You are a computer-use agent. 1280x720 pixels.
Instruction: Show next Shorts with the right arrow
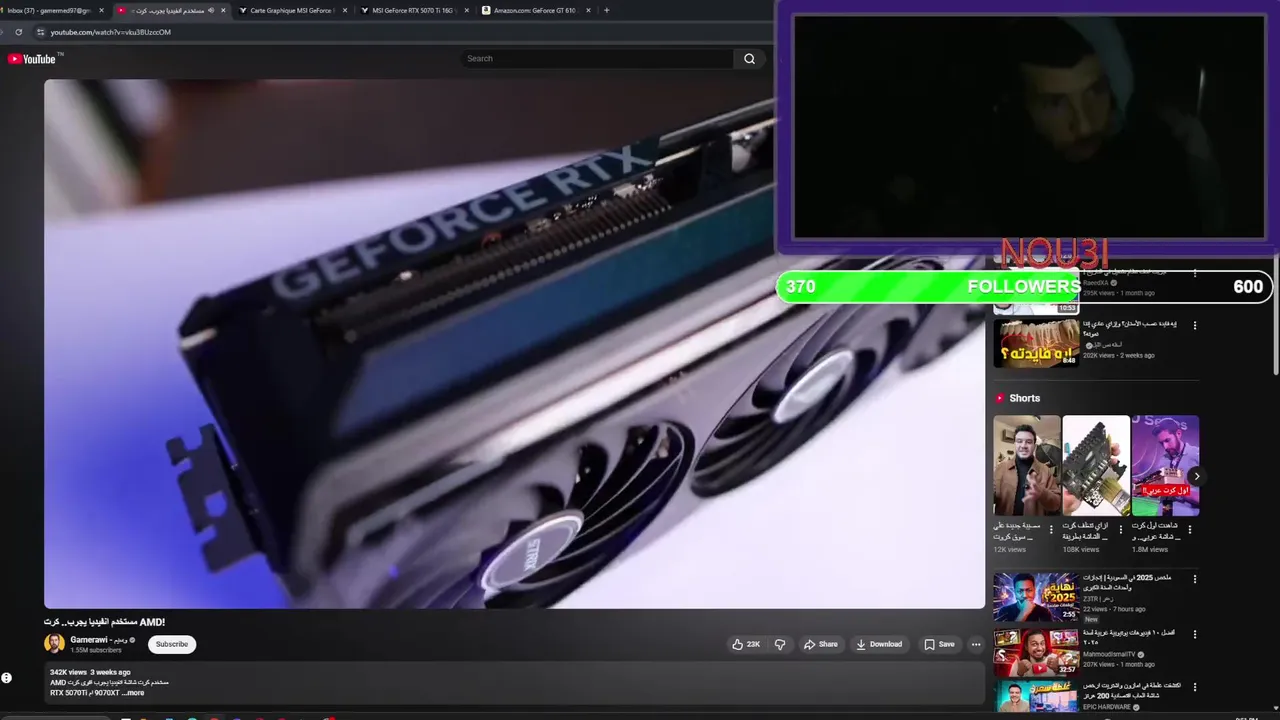pyautogui.click(x=1196, y=476)
